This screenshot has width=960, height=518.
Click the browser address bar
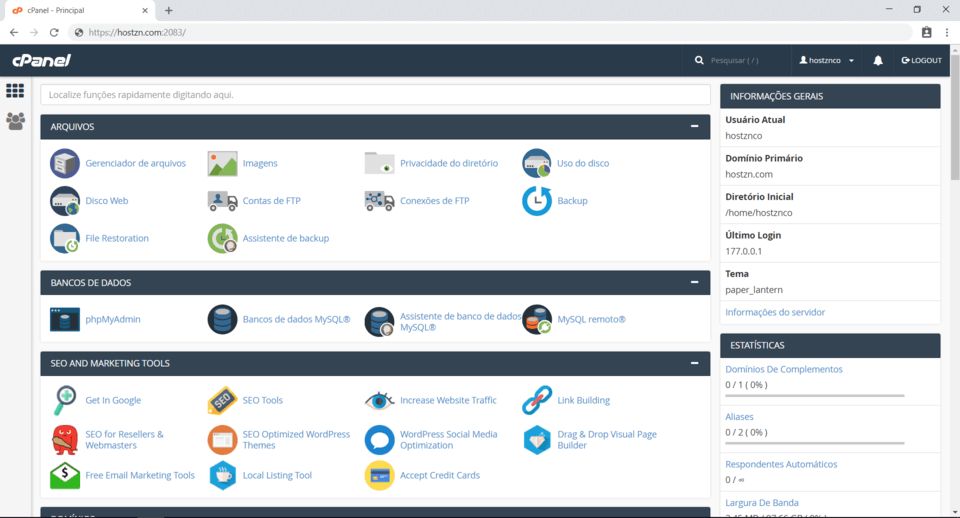490,32
